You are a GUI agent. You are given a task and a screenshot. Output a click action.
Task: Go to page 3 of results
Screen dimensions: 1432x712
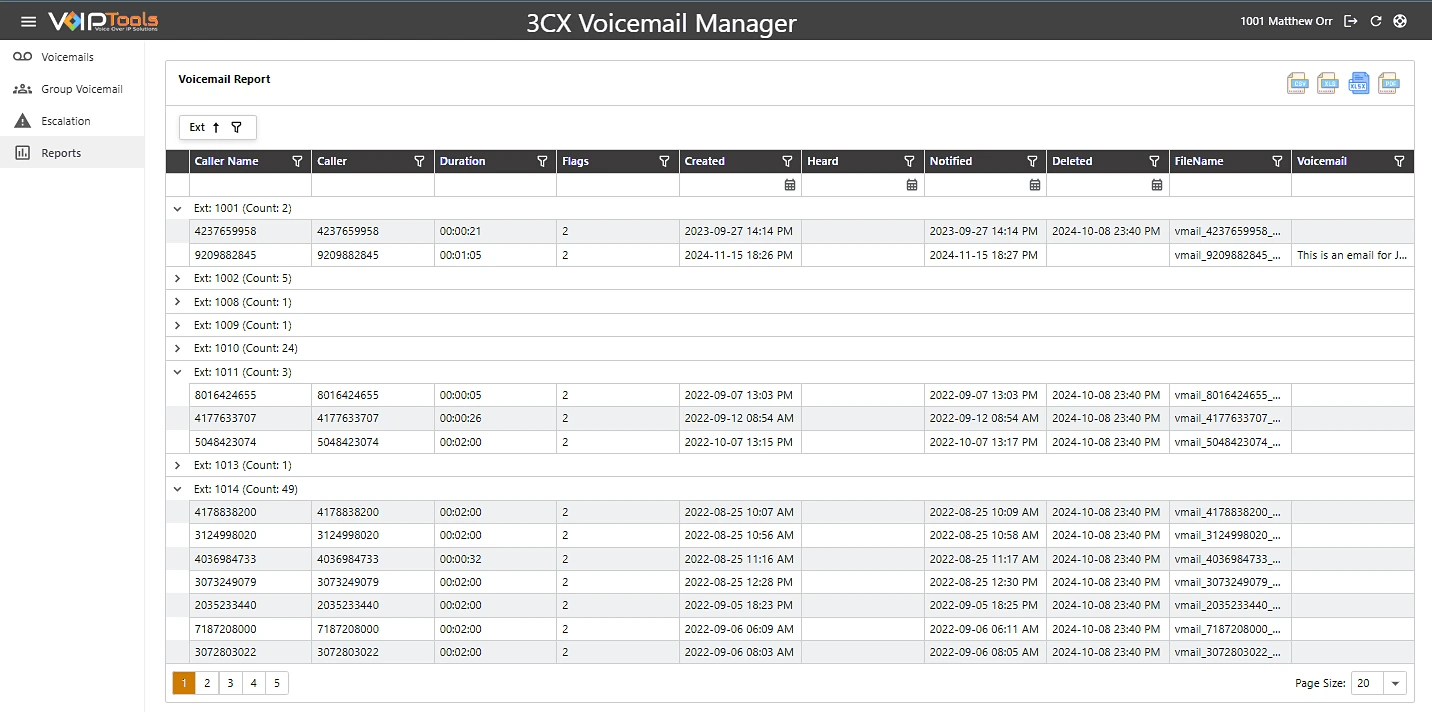click(x=230, y=683)
